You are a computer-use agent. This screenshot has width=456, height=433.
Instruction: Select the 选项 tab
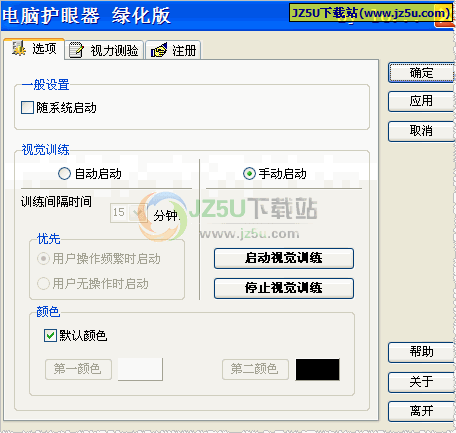click(x=34, y=49)
